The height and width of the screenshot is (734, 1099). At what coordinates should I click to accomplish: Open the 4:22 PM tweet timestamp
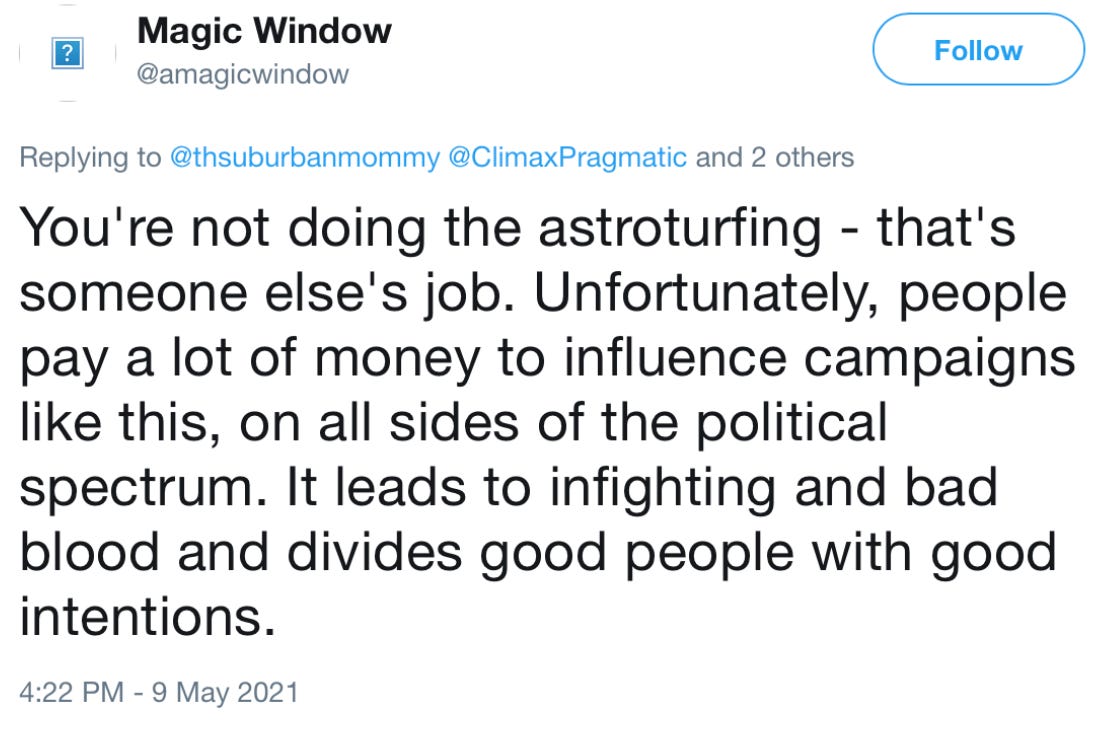coord(71,692)
